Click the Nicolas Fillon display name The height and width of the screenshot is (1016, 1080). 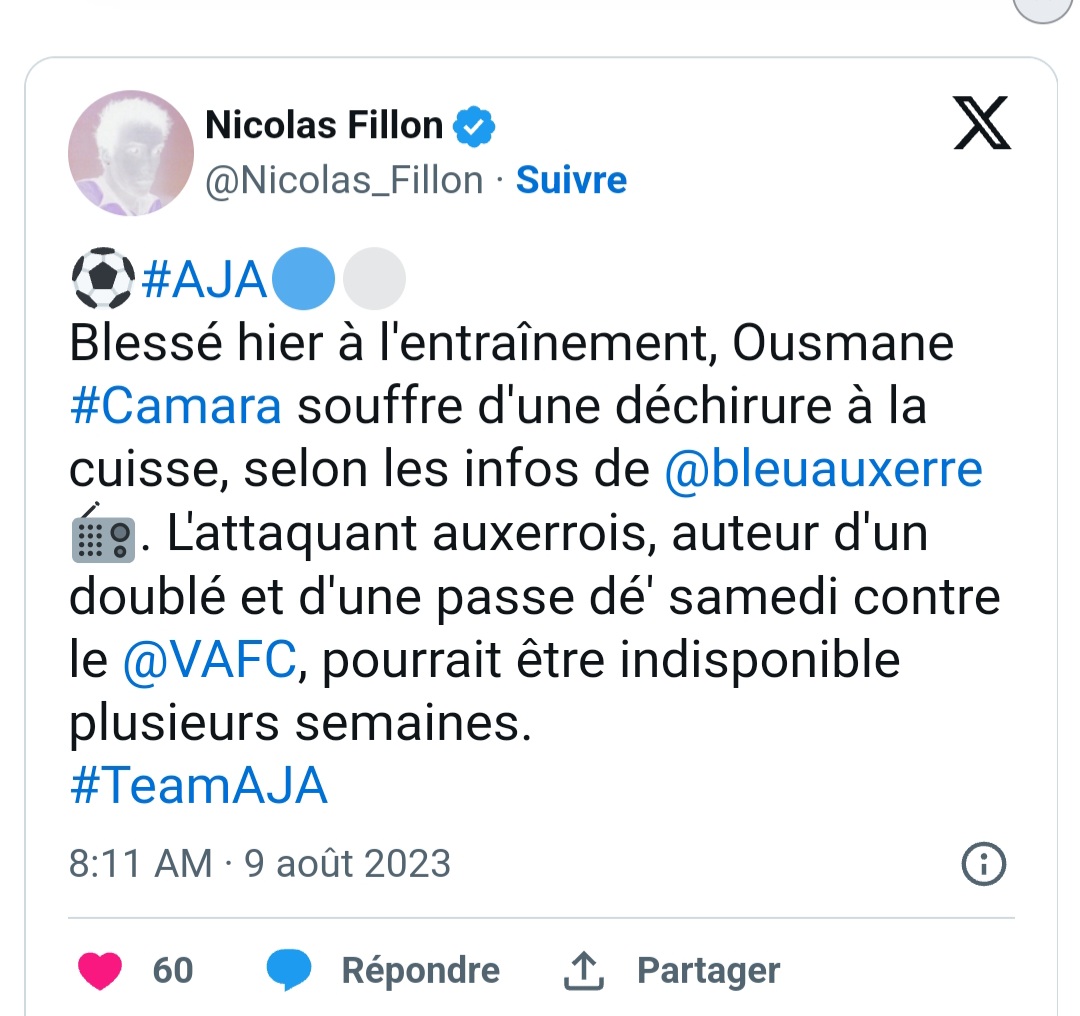(324, 125)
